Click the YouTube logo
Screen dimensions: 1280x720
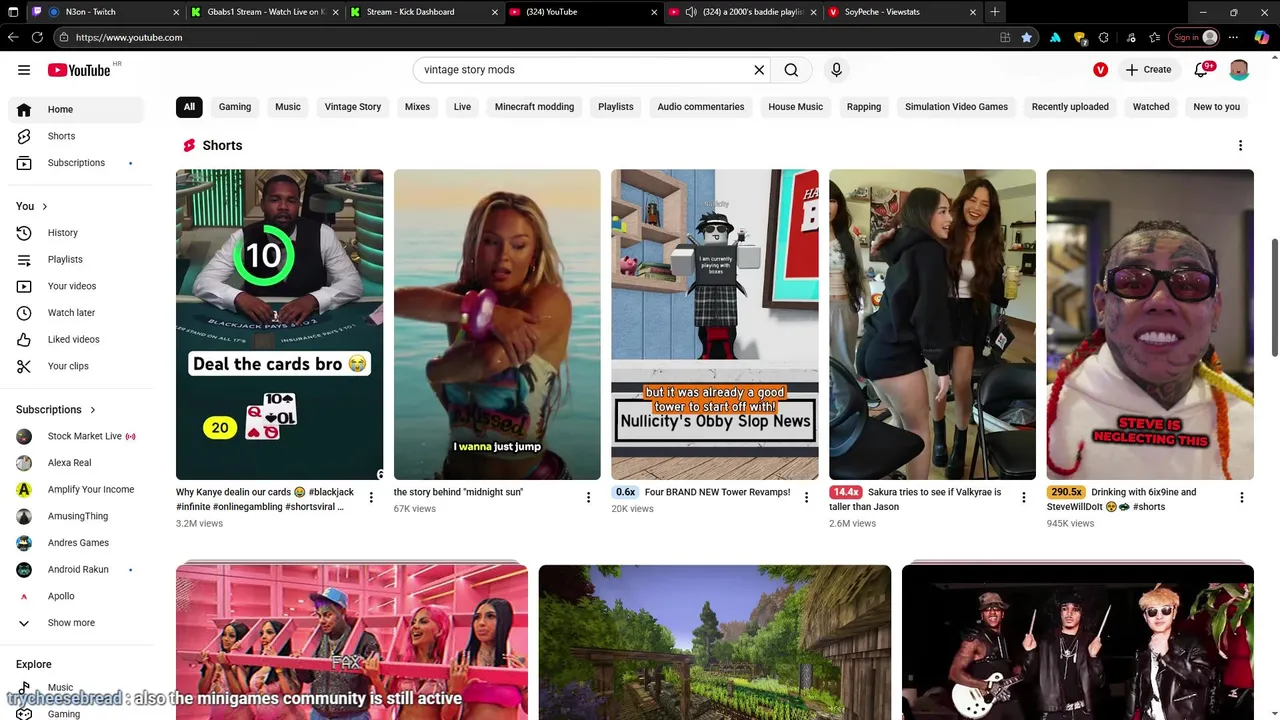tap(79, 70)
